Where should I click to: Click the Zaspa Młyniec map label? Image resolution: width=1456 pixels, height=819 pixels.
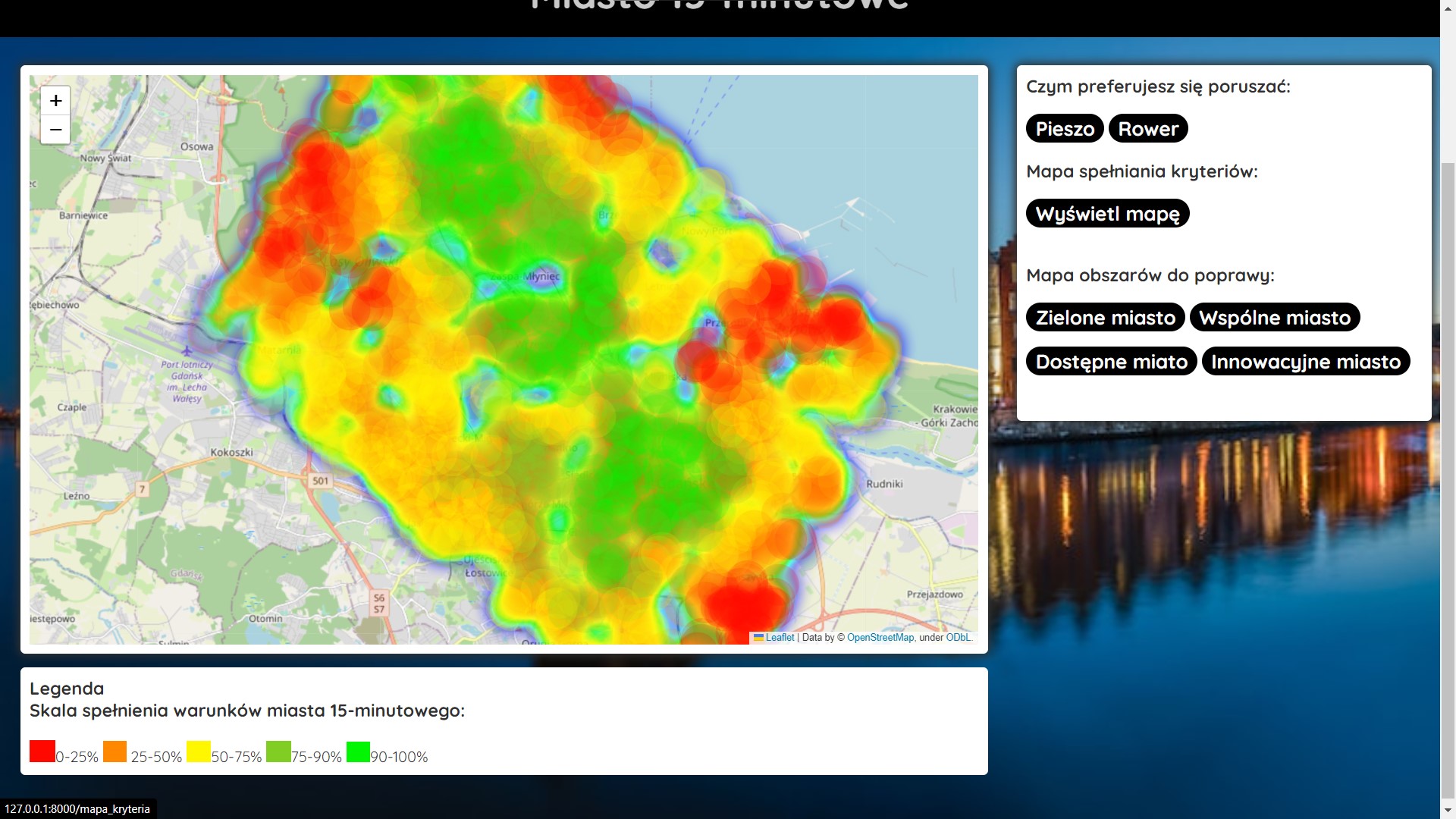point(526,277)
